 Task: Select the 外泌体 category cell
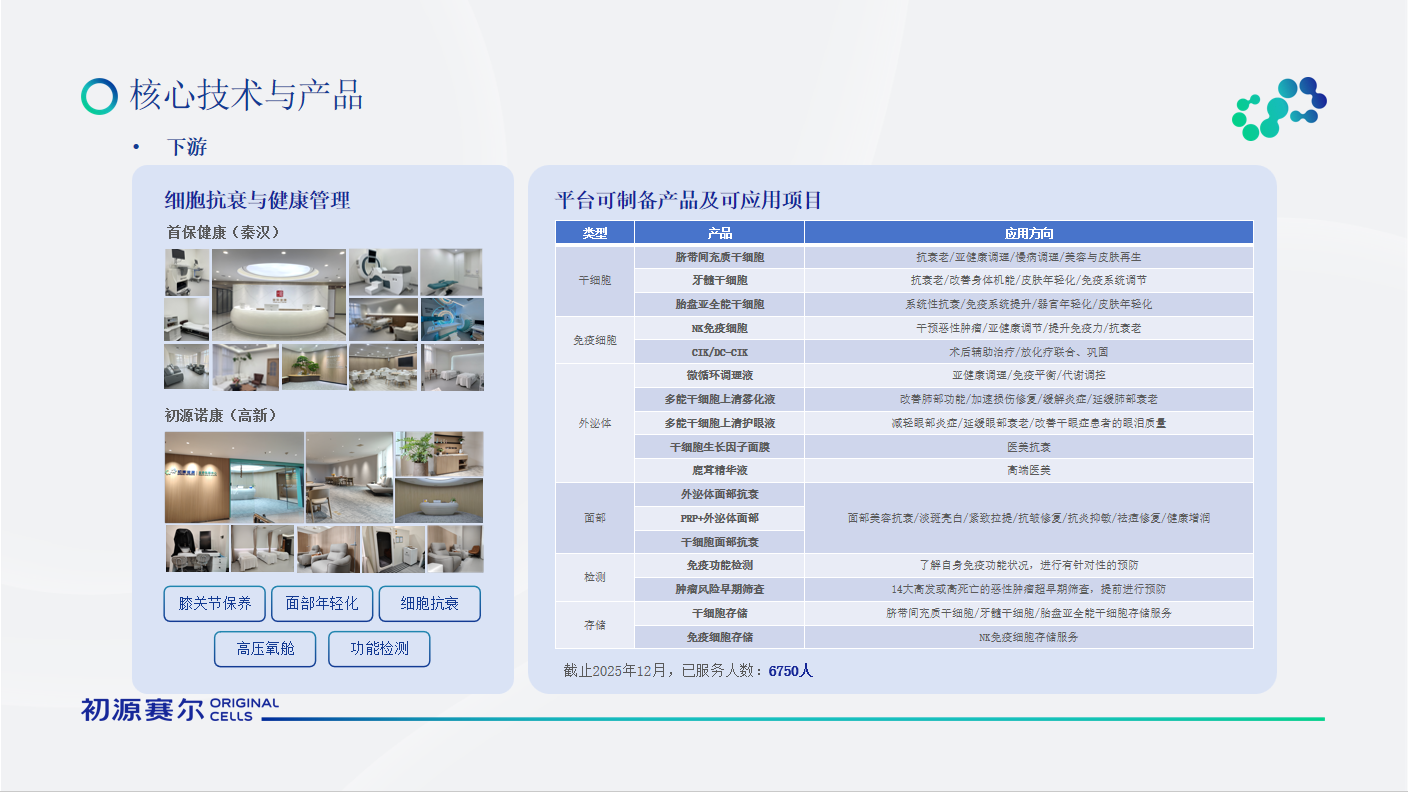pyautogui.click(x=595, y=423)
